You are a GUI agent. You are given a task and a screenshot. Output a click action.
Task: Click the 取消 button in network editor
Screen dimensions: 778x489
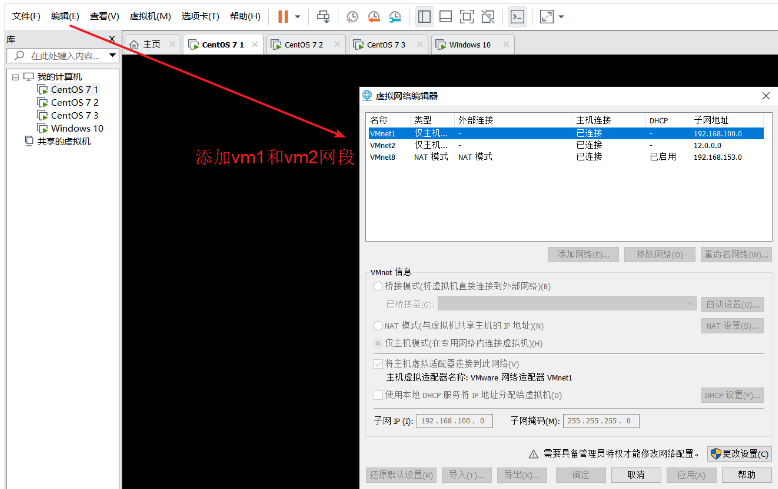point(636,475)
